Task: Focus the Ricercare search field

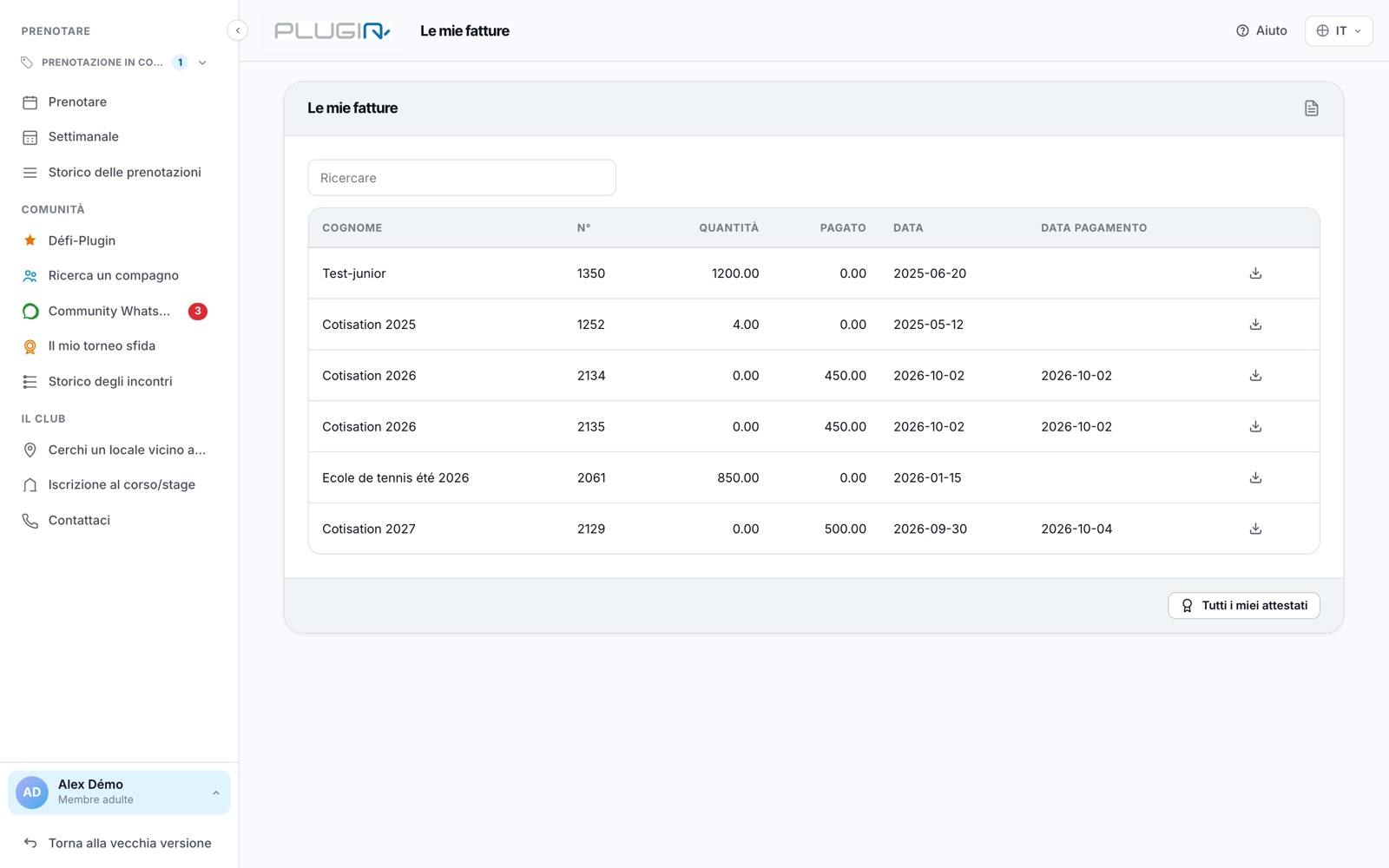Action: pos(462,178)
